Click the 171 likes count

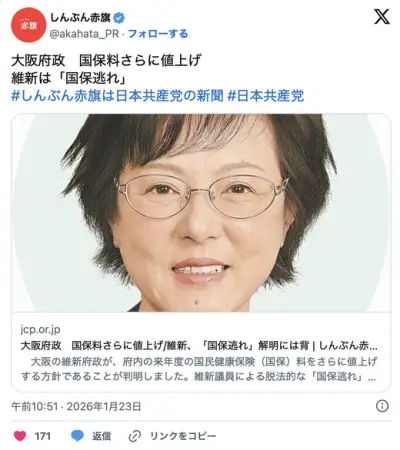click(43, 436)
